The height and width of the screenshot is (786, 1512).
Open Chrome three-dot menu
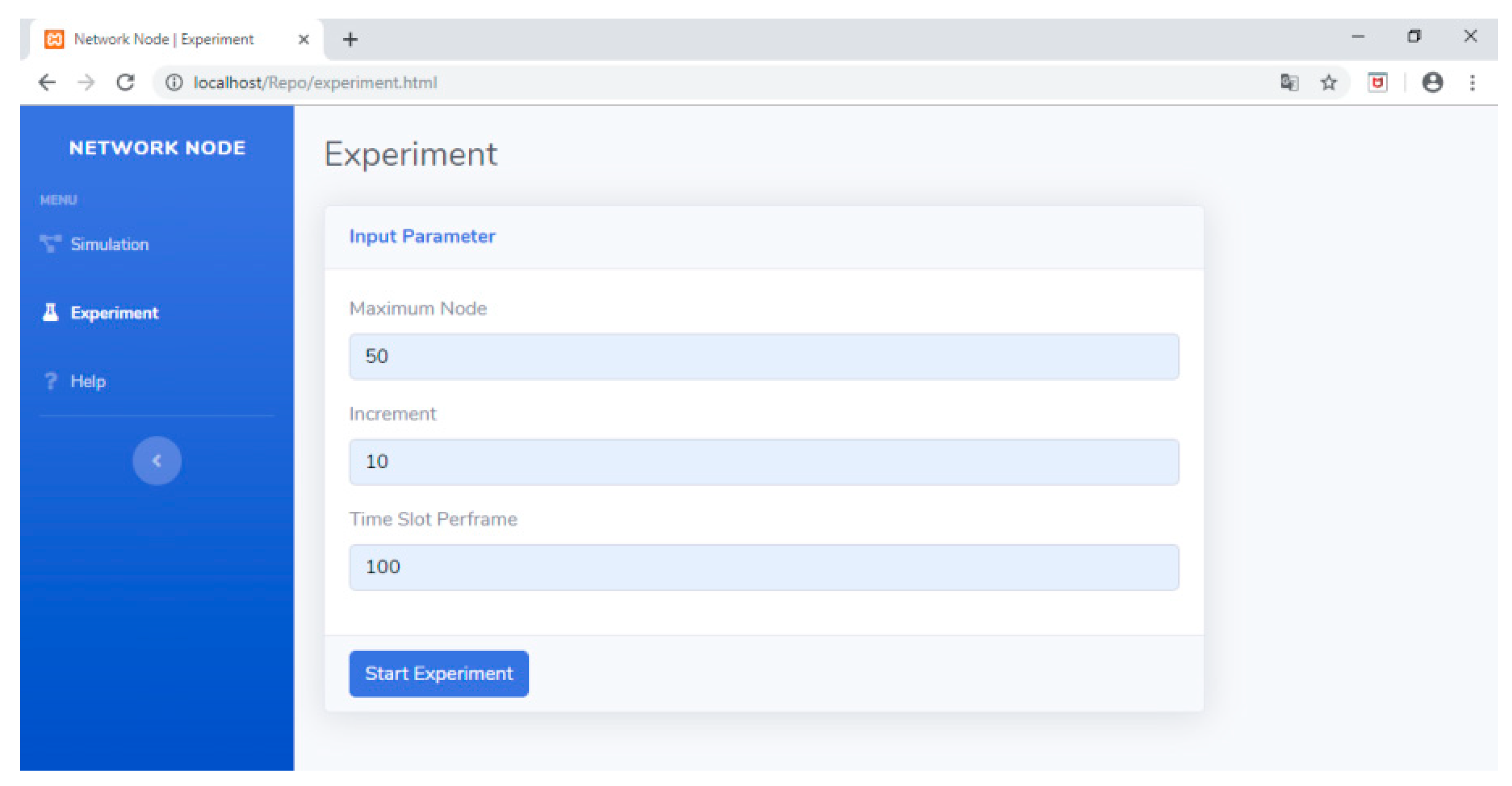point(1472,83)
